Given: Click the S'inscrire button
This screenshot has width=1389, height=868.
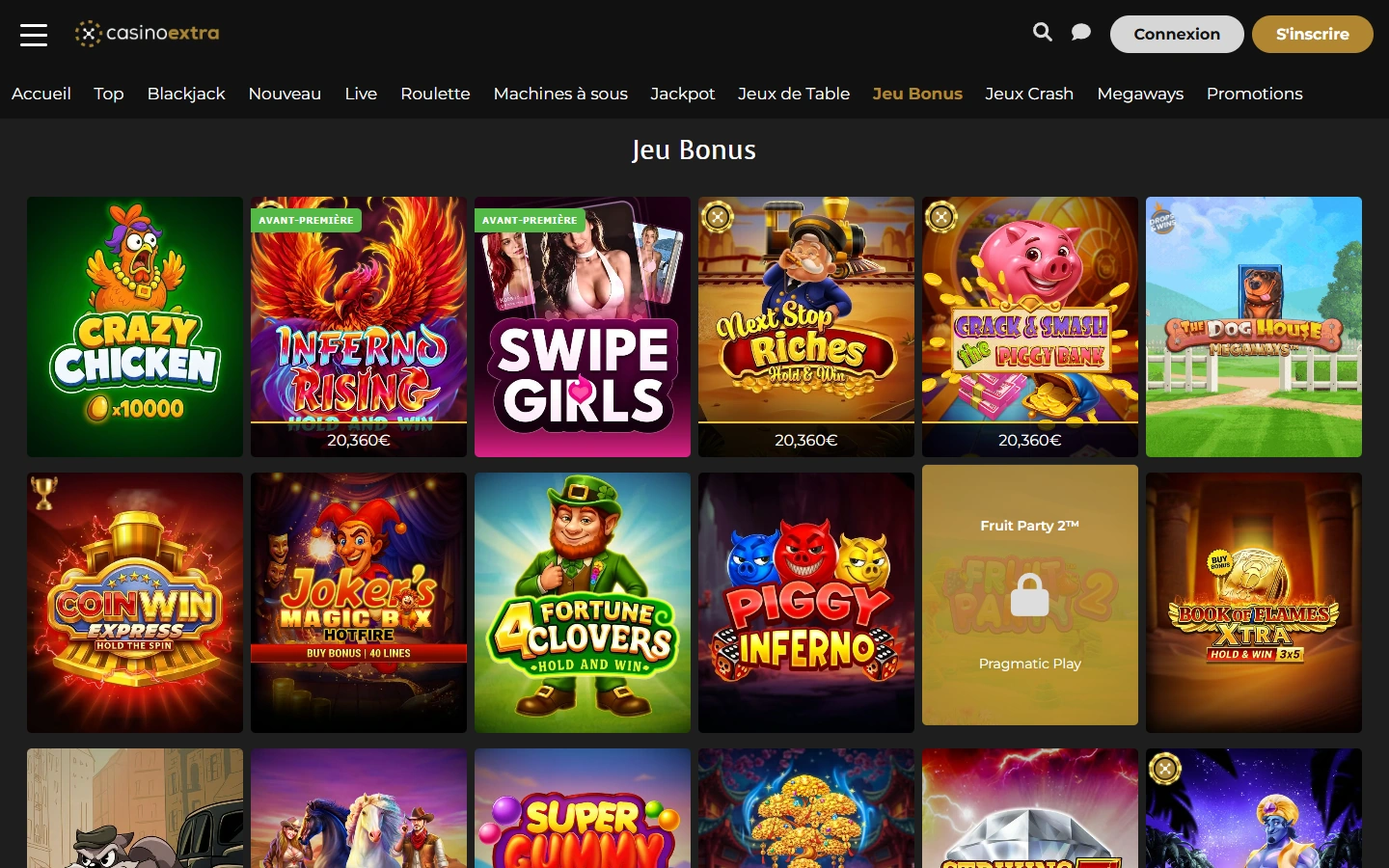Looking at the screenshot, I should (x=1313, y=34).
